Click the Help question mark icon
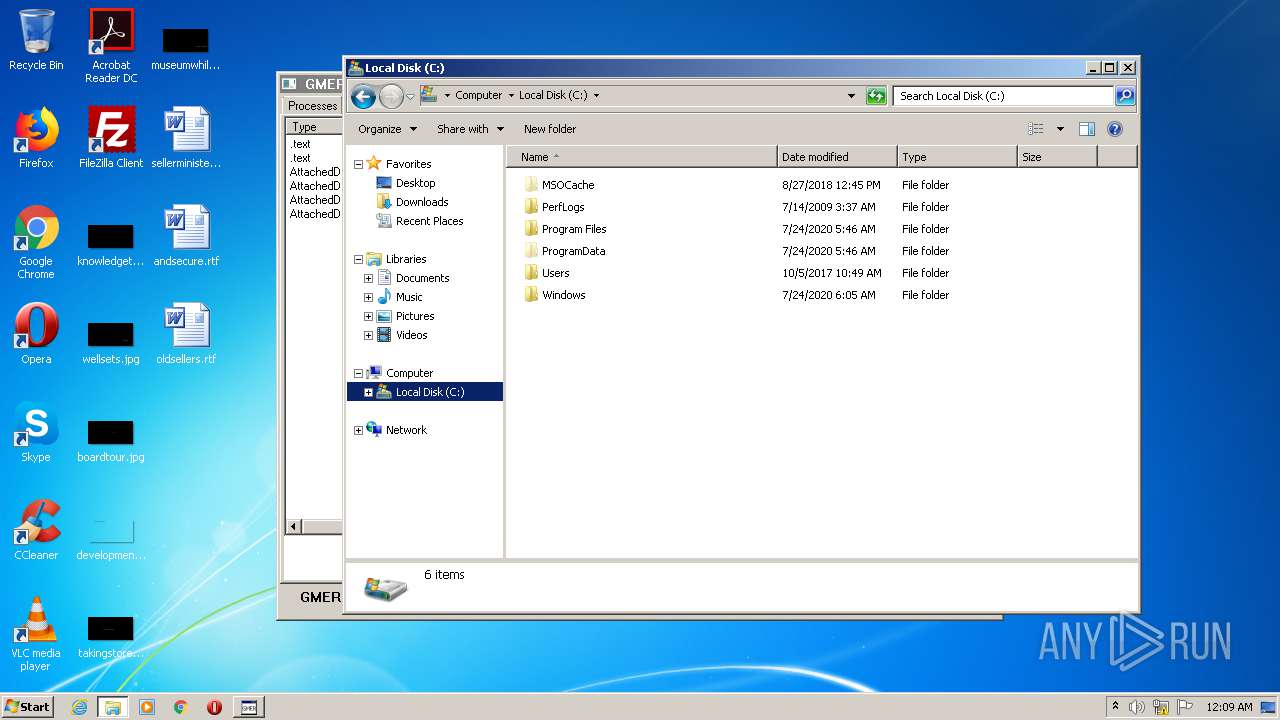1280x720 pixels. click(1115, 129)
